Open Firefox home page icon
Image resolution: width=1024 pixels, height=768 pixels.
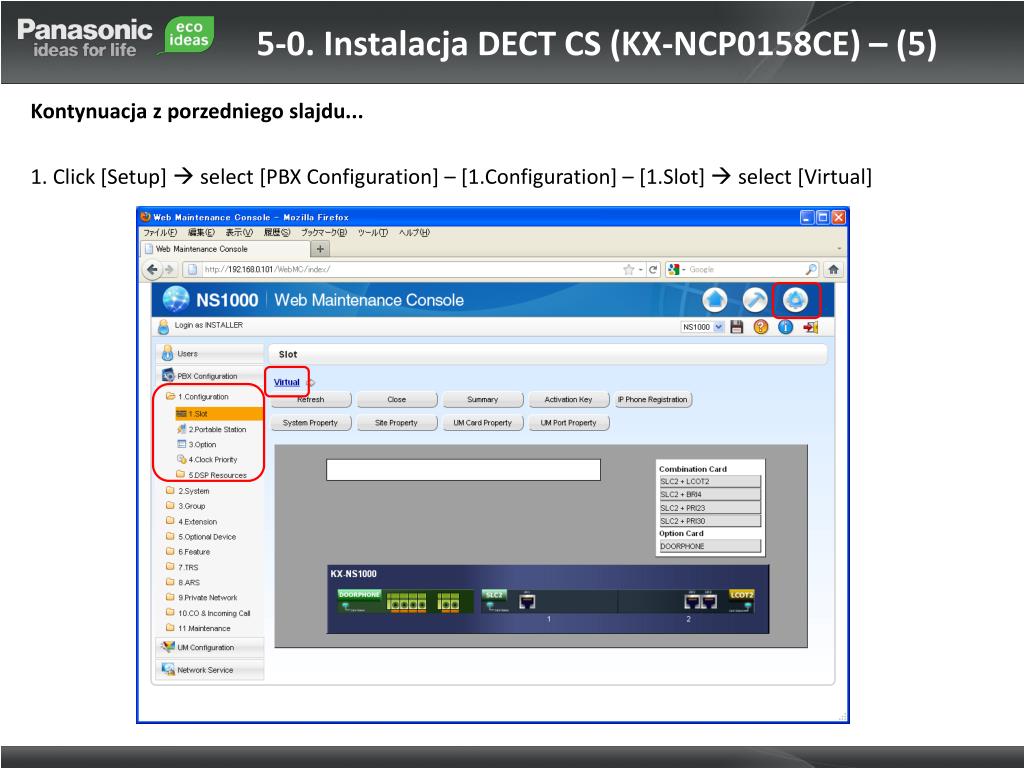pyautogui.click(x=833, y=269)
